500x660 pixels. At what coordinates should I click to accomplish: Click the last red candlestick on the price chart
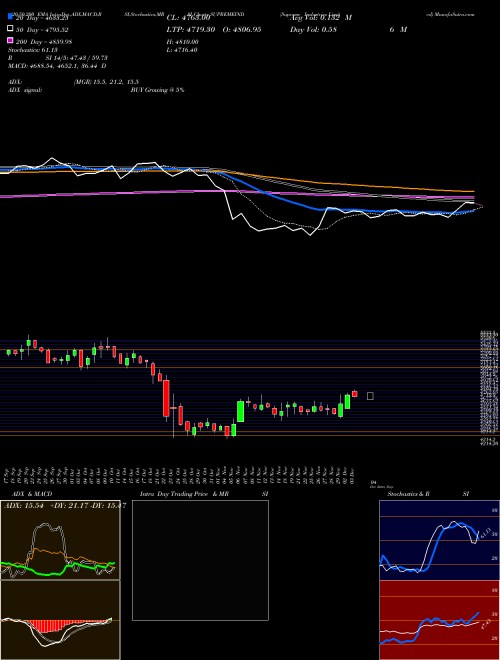(x=355, y=394)
